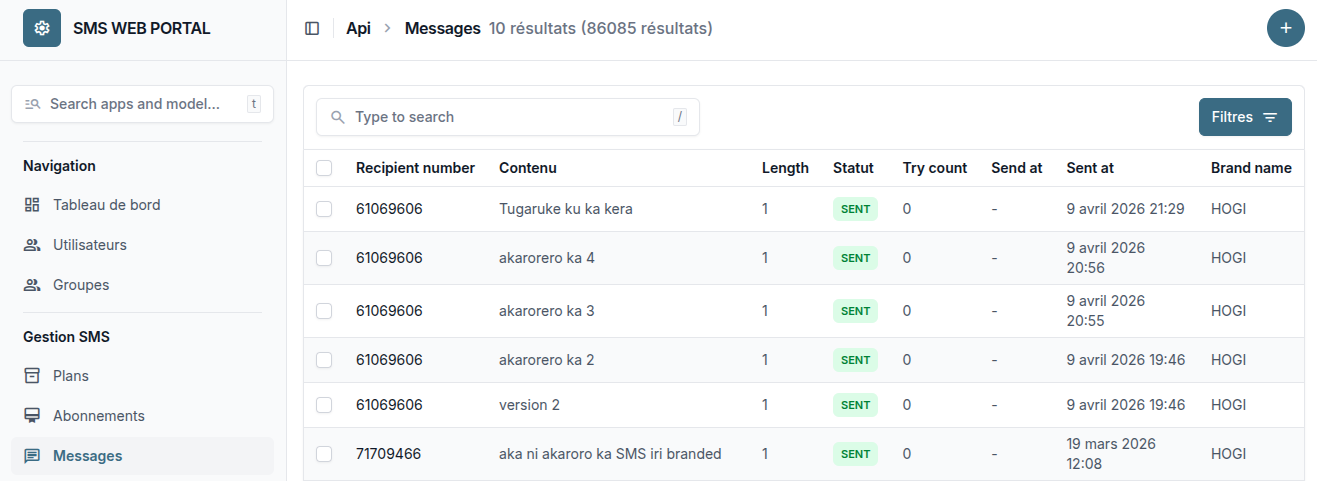Sort by the Send at column header
1317x481 pixels.
point(1017,168)
